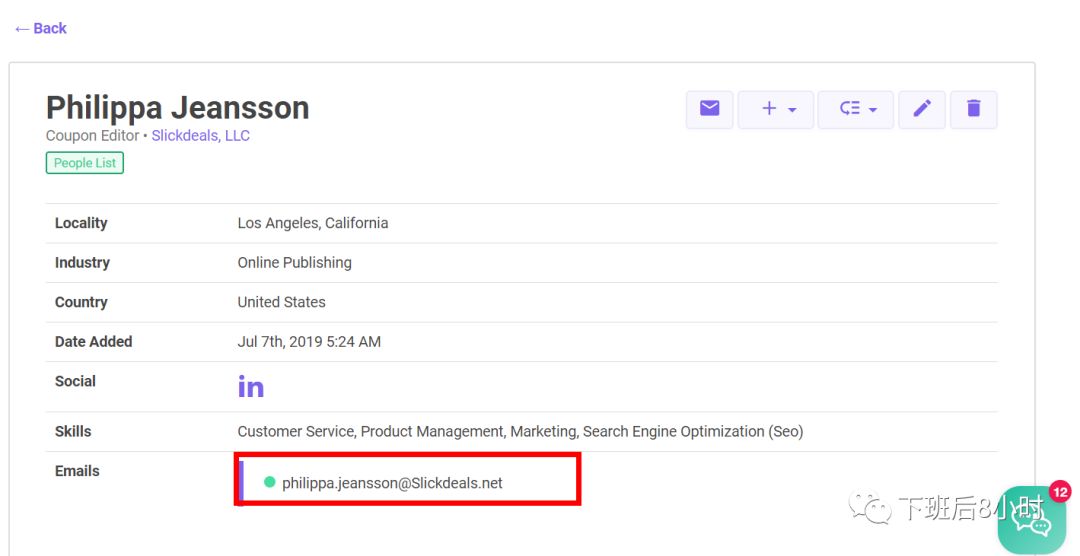Click the Emails row label
The height and width of the screenshot is (556, 1080).
77,471
